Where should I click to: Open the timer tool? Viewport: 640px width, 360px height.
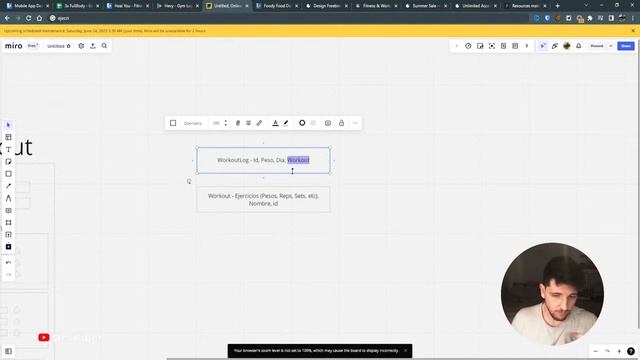coord(468,46)
